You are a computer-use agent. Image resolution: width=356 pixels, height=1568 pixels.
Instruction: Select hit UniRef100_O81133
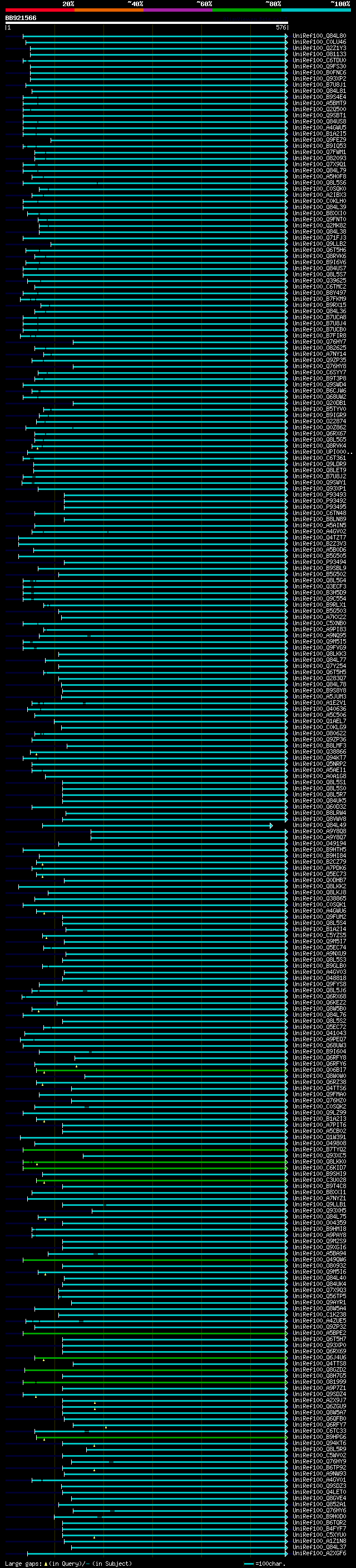[319, 54]
